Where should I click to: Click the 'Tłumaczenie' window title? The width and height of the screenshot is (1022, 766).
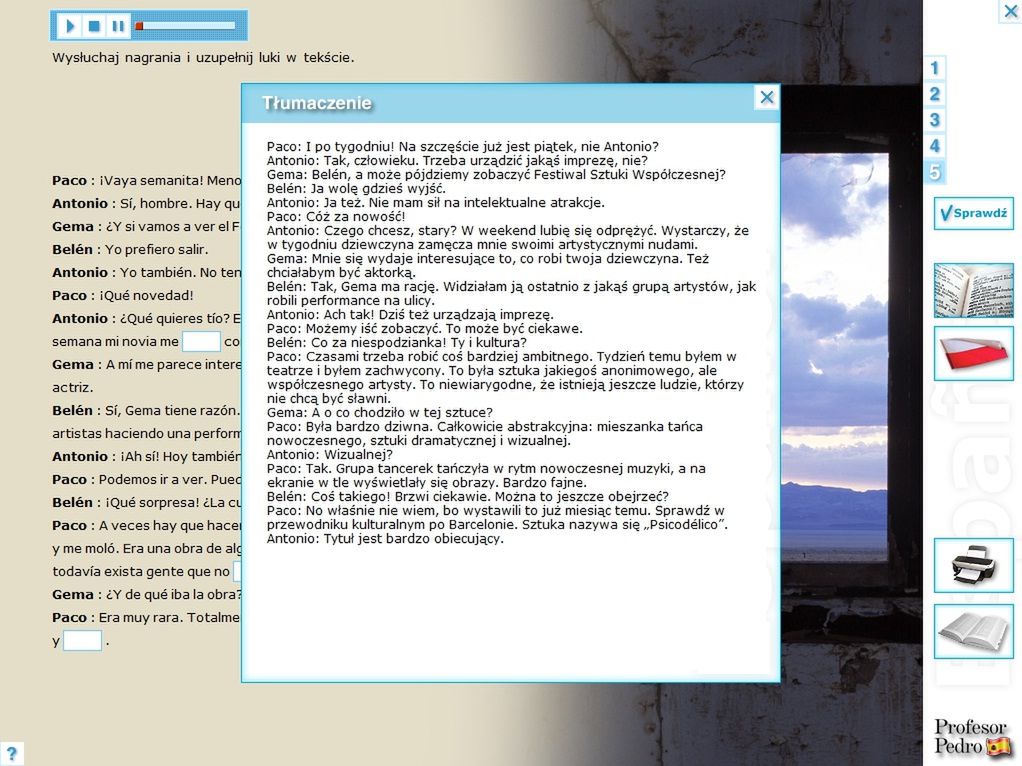(317, 103)
